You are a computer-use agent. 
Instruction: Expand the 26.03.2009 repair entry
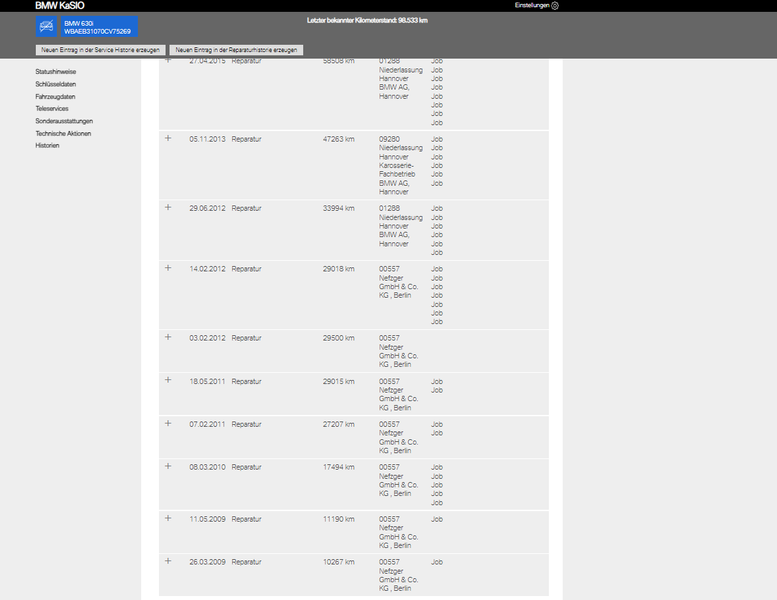(x=168, y=561)
